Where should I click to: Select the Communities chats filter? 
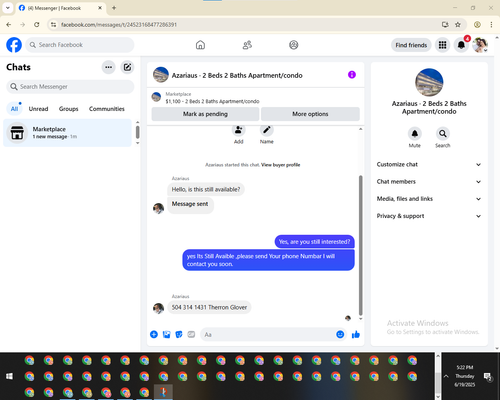point(107,109)
